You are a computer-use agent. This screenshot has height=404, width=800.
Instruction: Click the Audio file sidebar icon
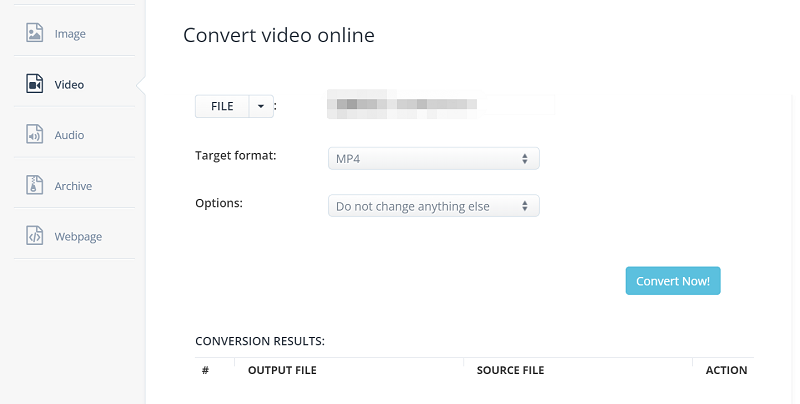(x=35, y=135)
